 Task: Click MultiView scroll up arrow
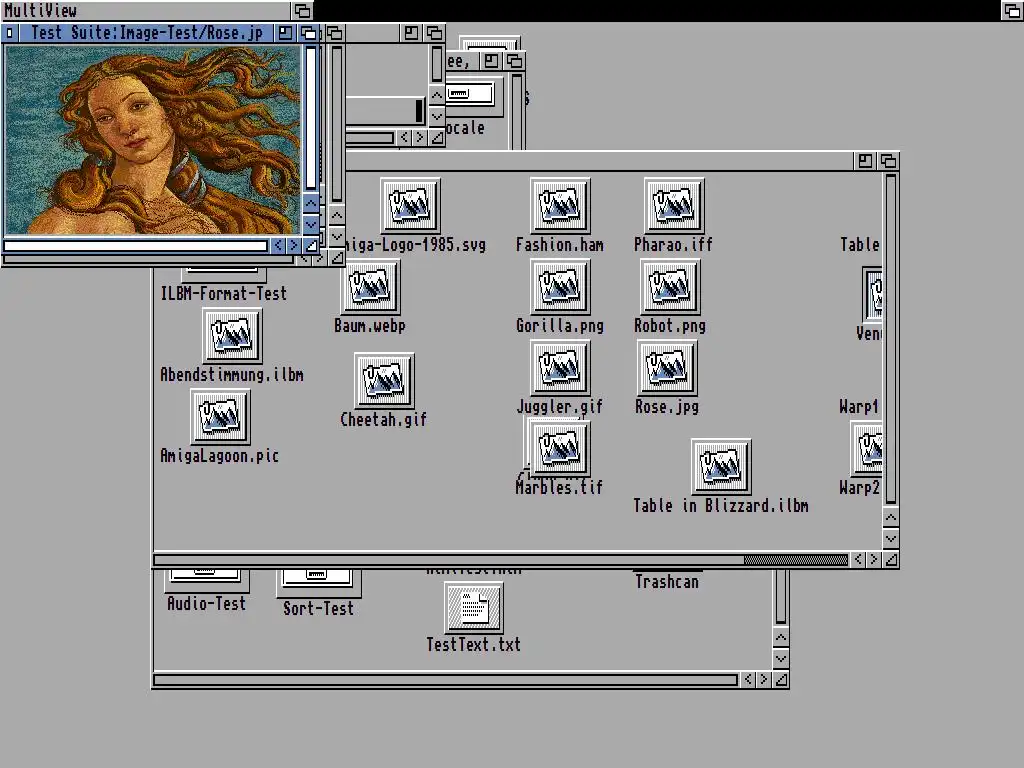point(311,203)
